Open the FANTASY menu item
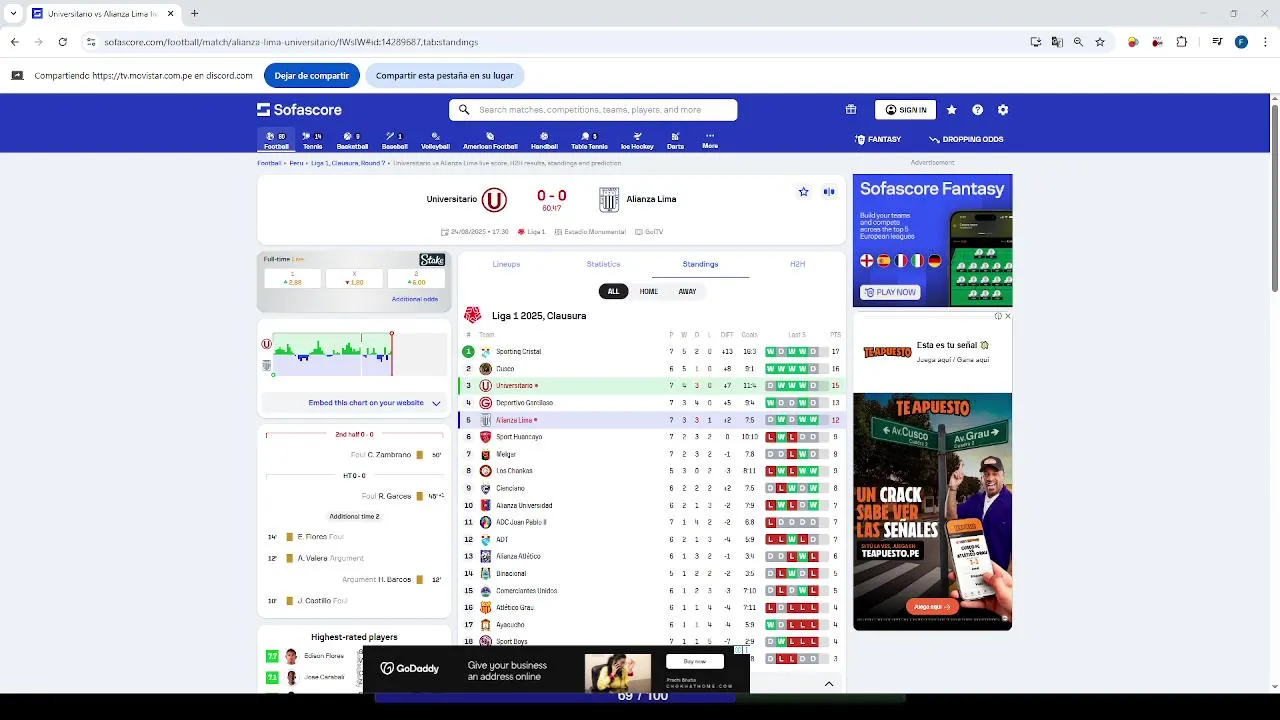The height and width of the screenshot is (720, 1280). 878,139
